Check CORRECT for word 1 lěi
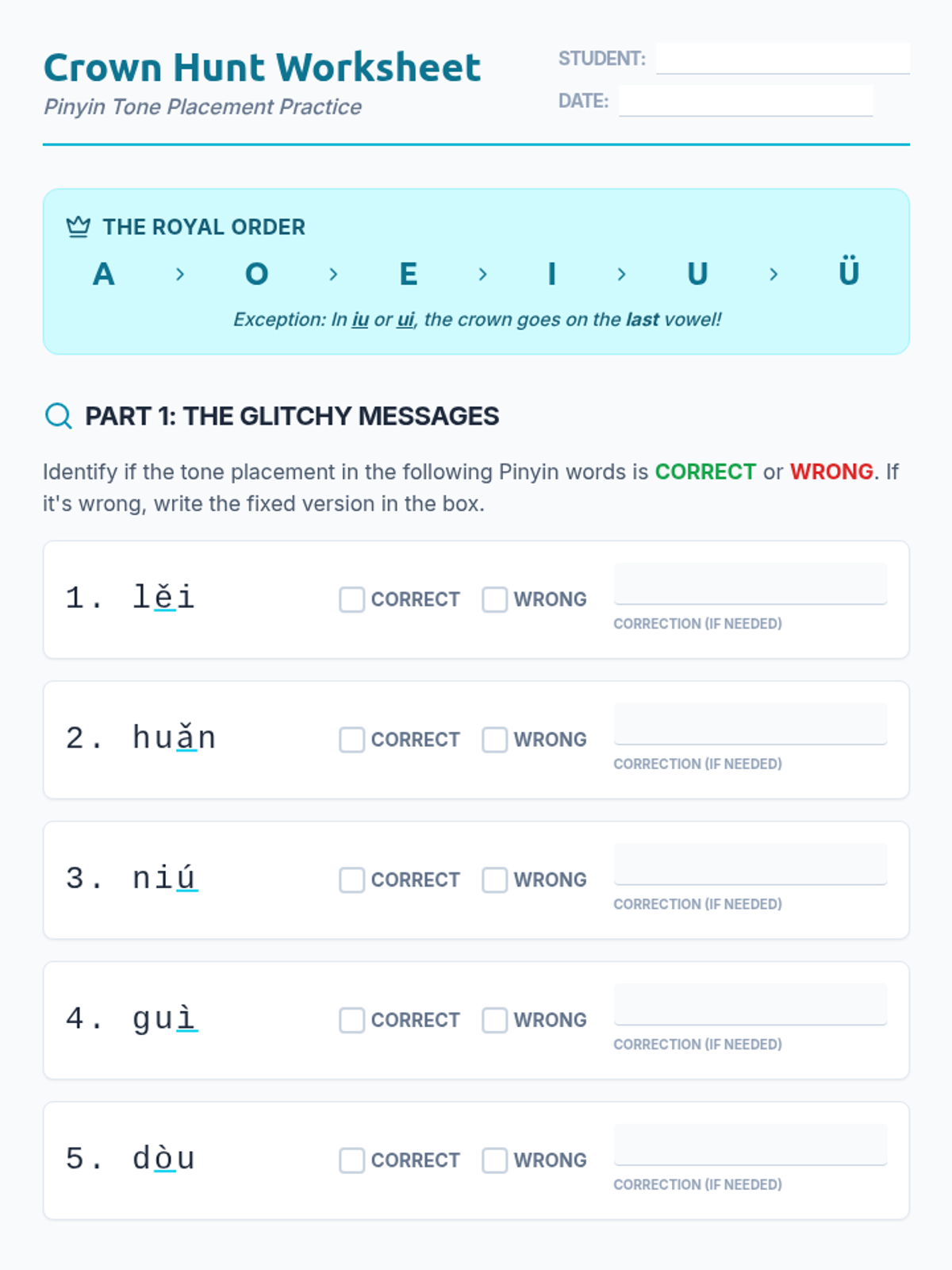 coord(351,599)
